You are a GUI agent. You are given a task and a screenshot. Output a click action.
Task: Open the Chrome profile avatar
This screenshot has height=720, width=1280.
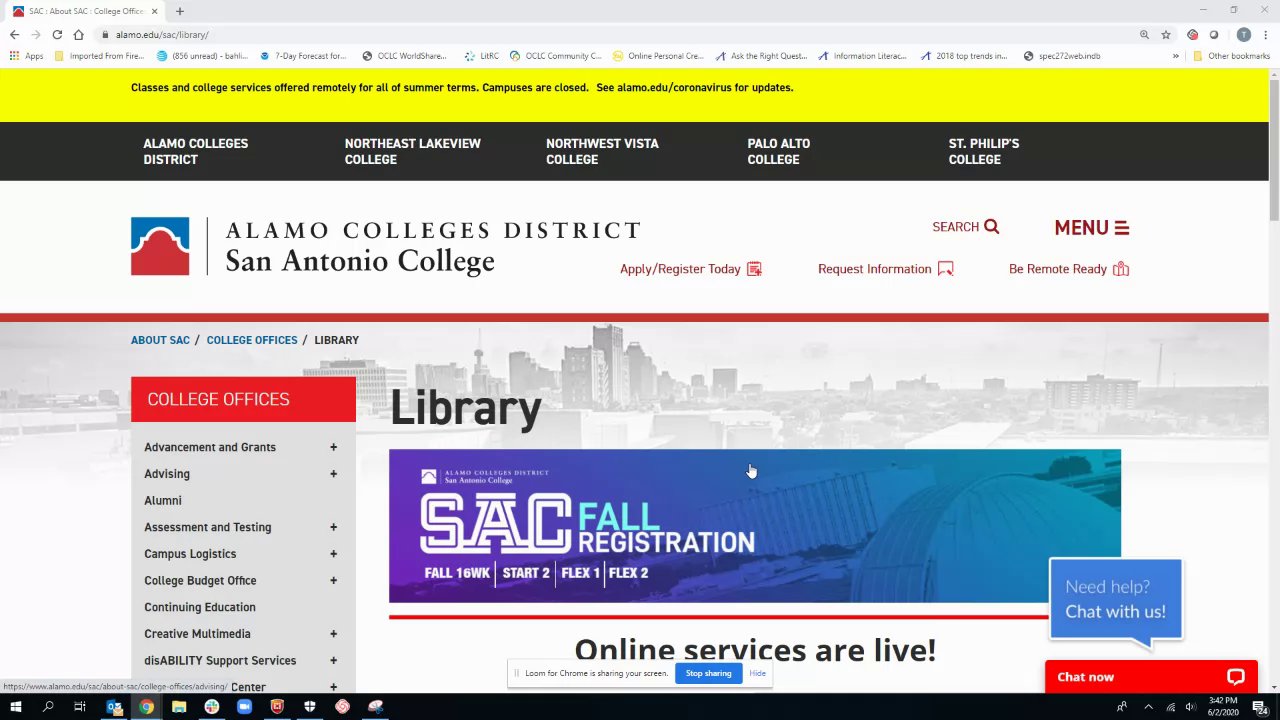[x=1243, y=34]
